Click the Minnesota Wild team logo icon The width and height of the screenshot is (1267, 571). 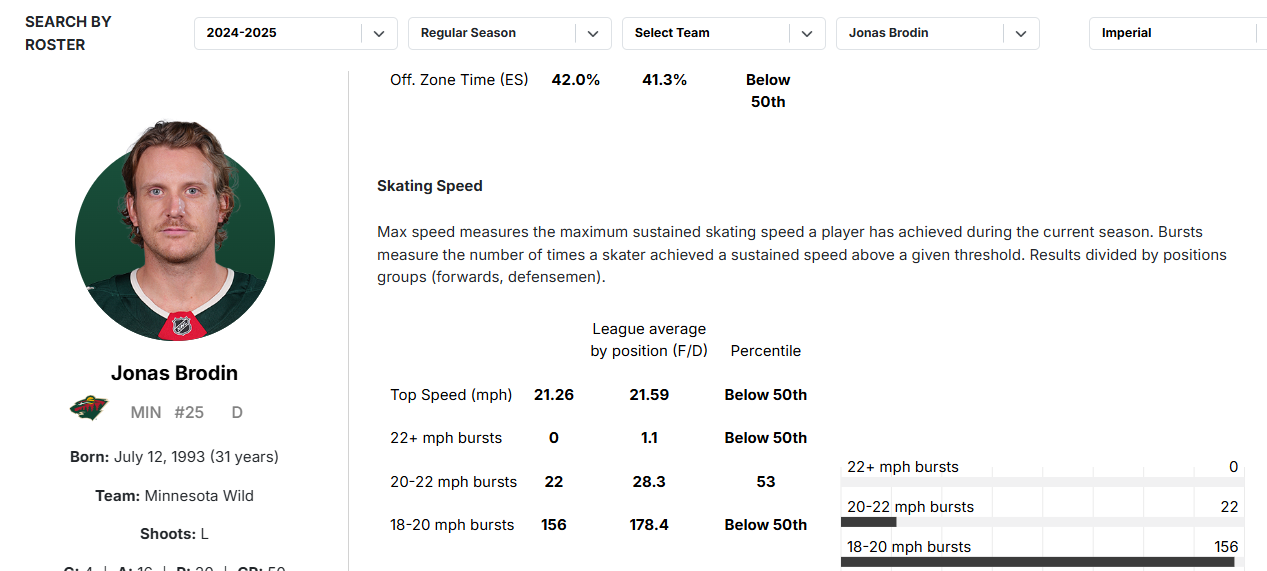tap(89, 408)
